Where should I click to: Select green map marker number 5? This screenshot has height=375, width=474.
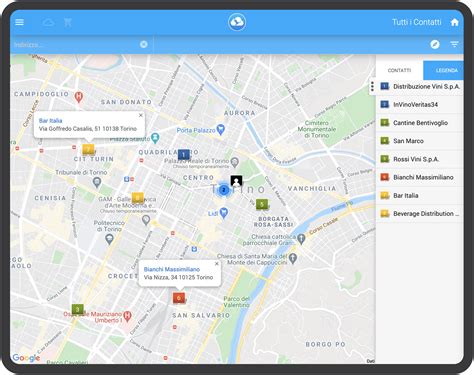point(262,204)
